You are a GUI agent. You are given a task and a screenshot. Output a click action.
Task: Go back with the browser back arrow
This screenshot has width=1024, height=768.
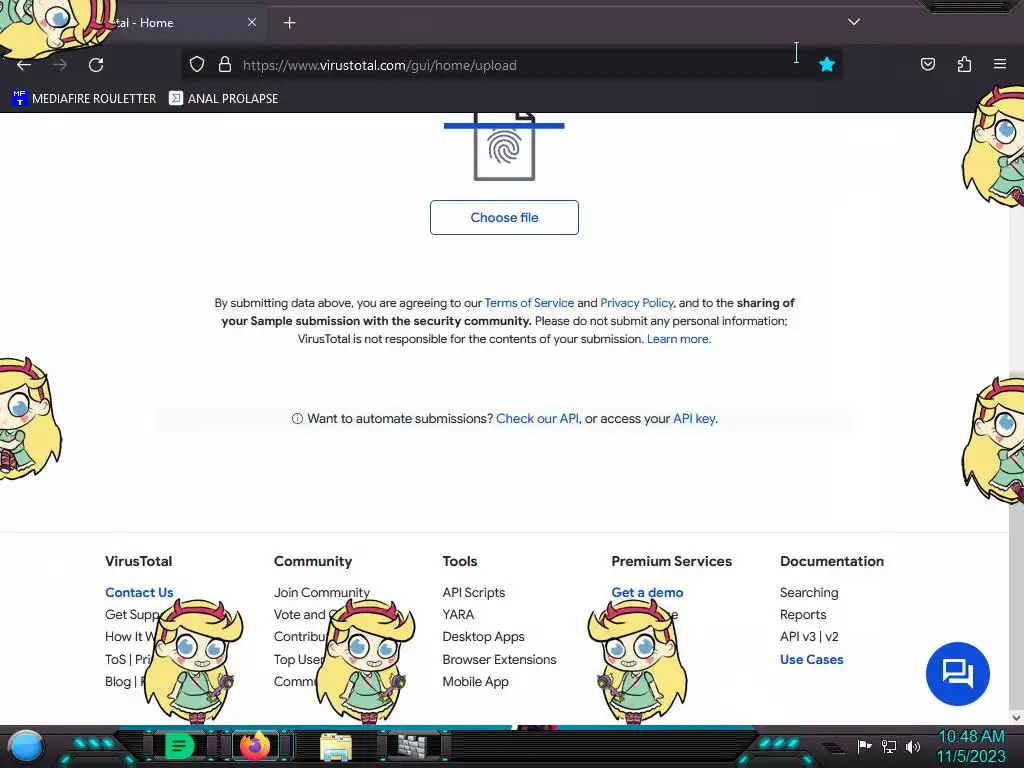24,65
